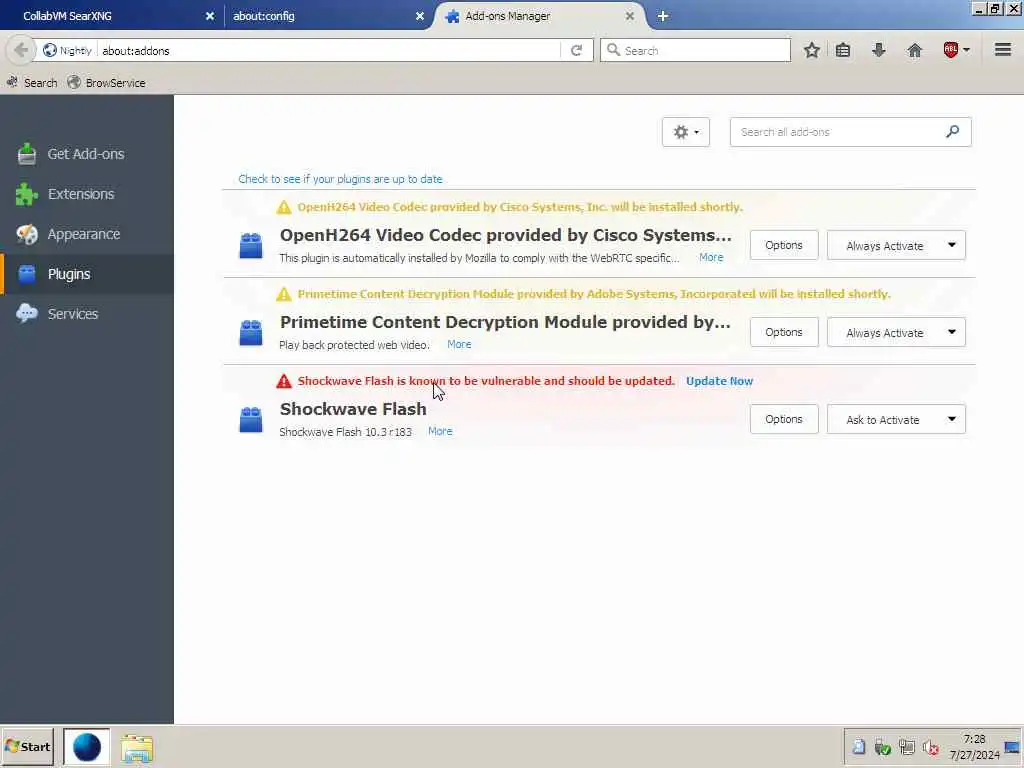This screenshot has height=768, width=1024.
Task: Click the Shockwave Flash plugin brick icon
Action: tap(251, 419)
